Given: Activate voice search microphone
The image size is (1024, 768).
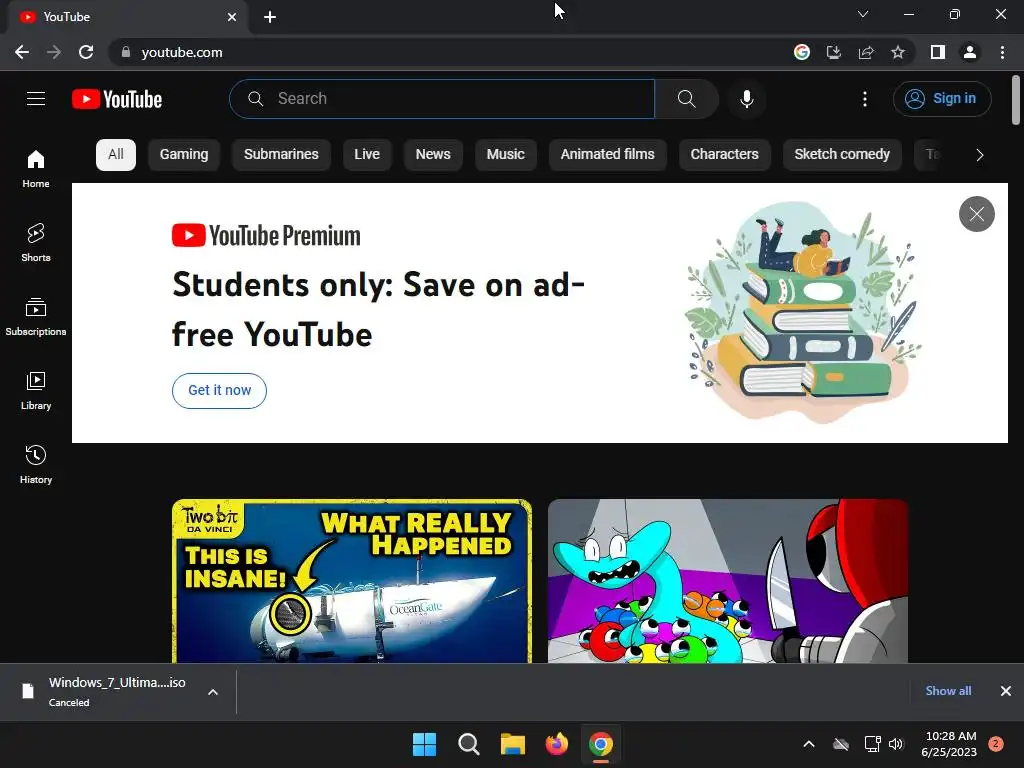Looking at the screenshot, I should [746, 99].
